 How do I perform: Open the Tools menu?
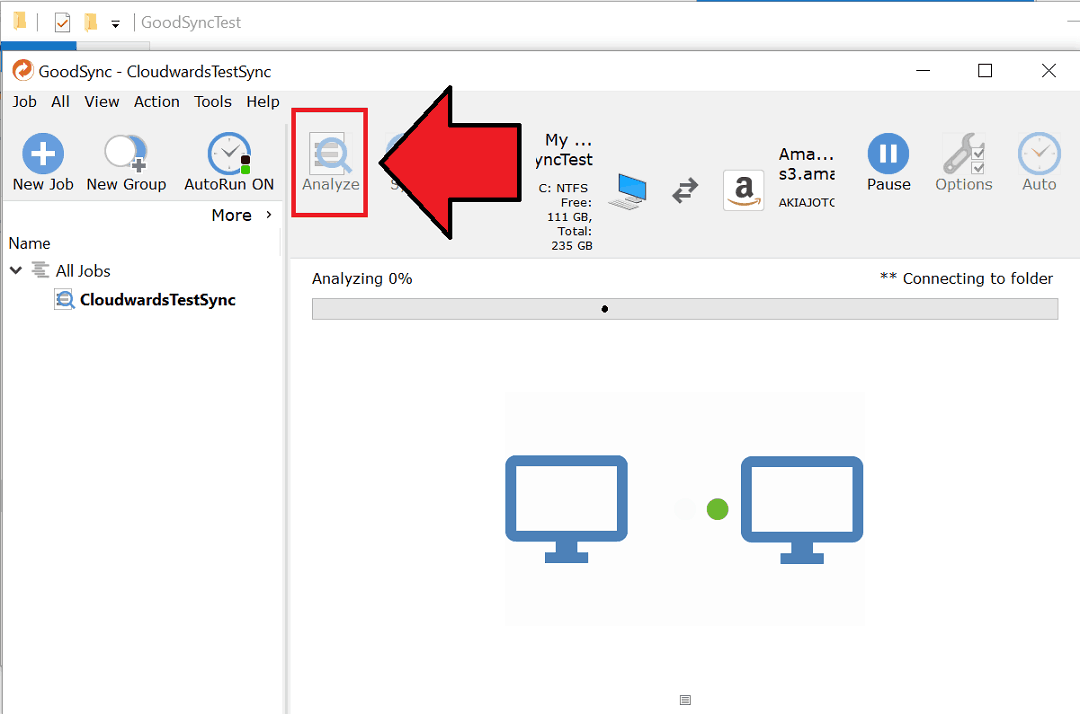[x=213, y=101]
